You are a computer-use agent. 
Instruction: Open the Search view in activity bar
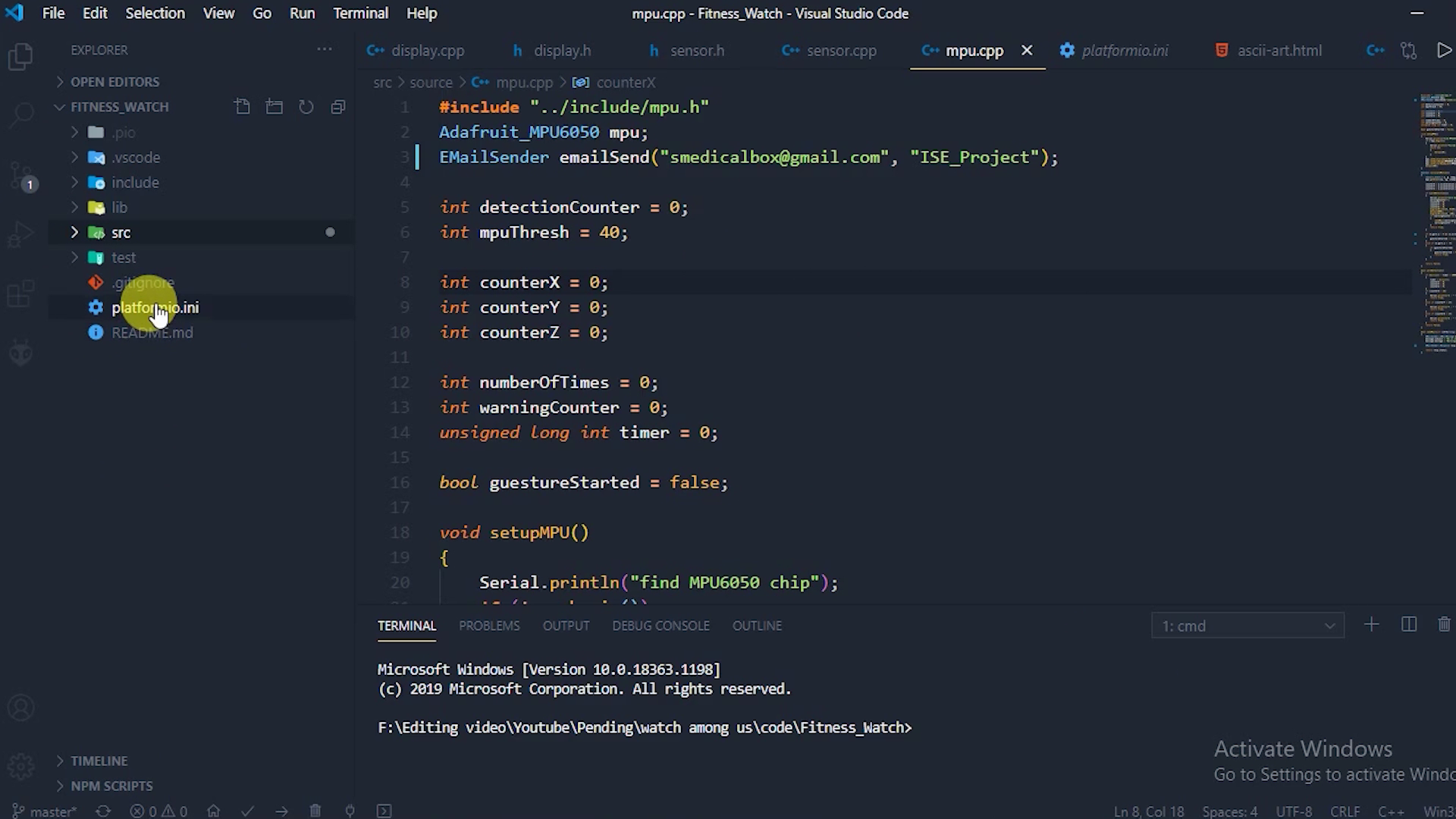pyautogui.click(x=20, y=115)
